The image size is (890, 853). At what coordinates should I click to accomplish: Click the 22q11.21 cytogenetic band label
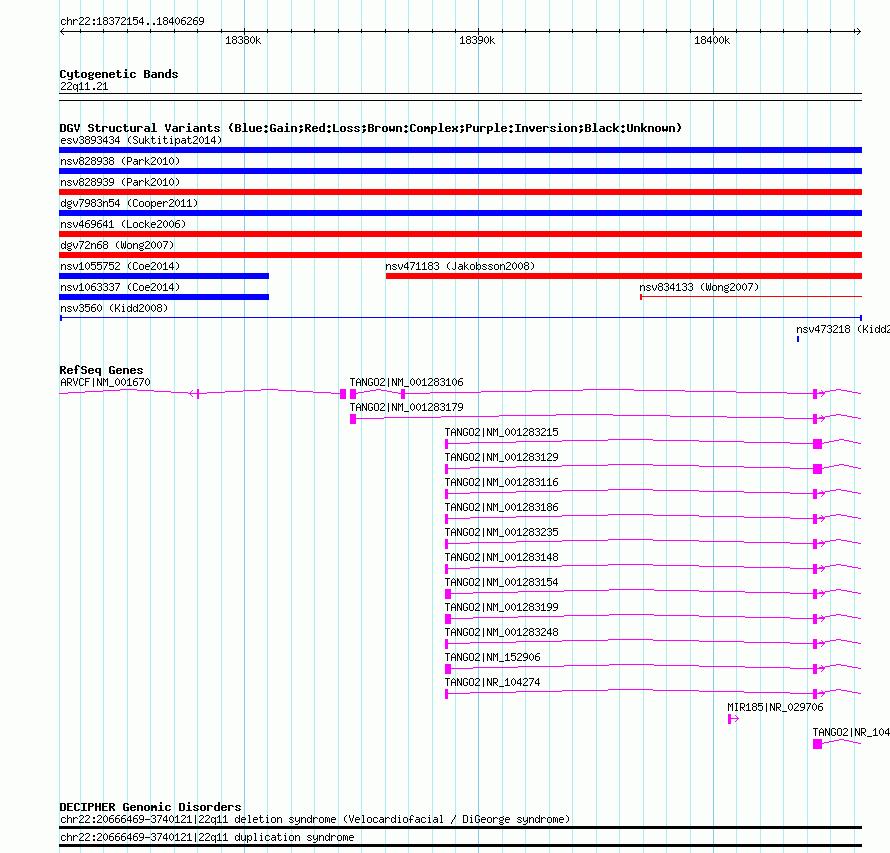(84, 86)
